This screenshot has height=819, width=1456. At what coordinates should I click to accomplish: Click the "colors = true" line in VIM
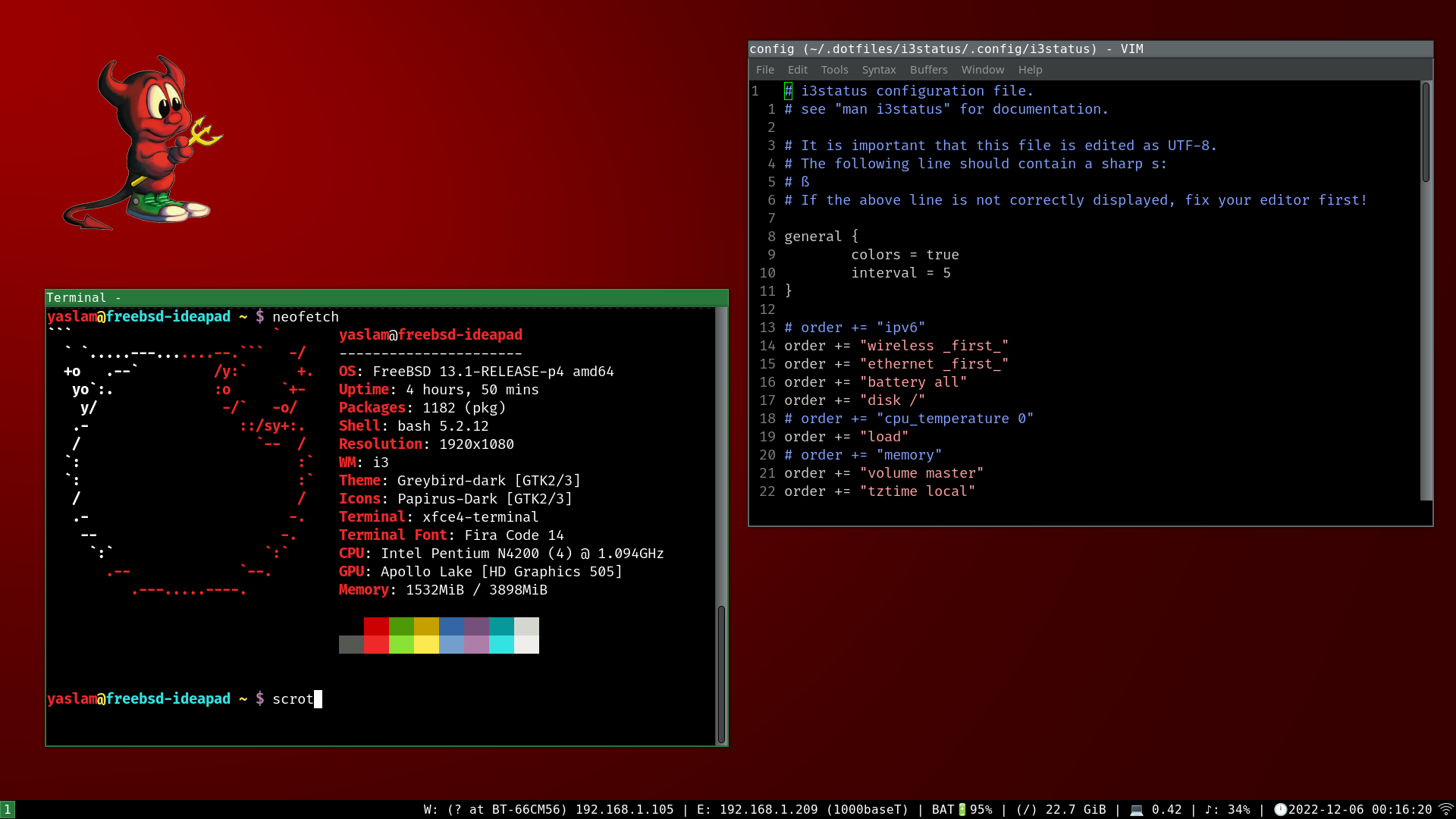905,255
